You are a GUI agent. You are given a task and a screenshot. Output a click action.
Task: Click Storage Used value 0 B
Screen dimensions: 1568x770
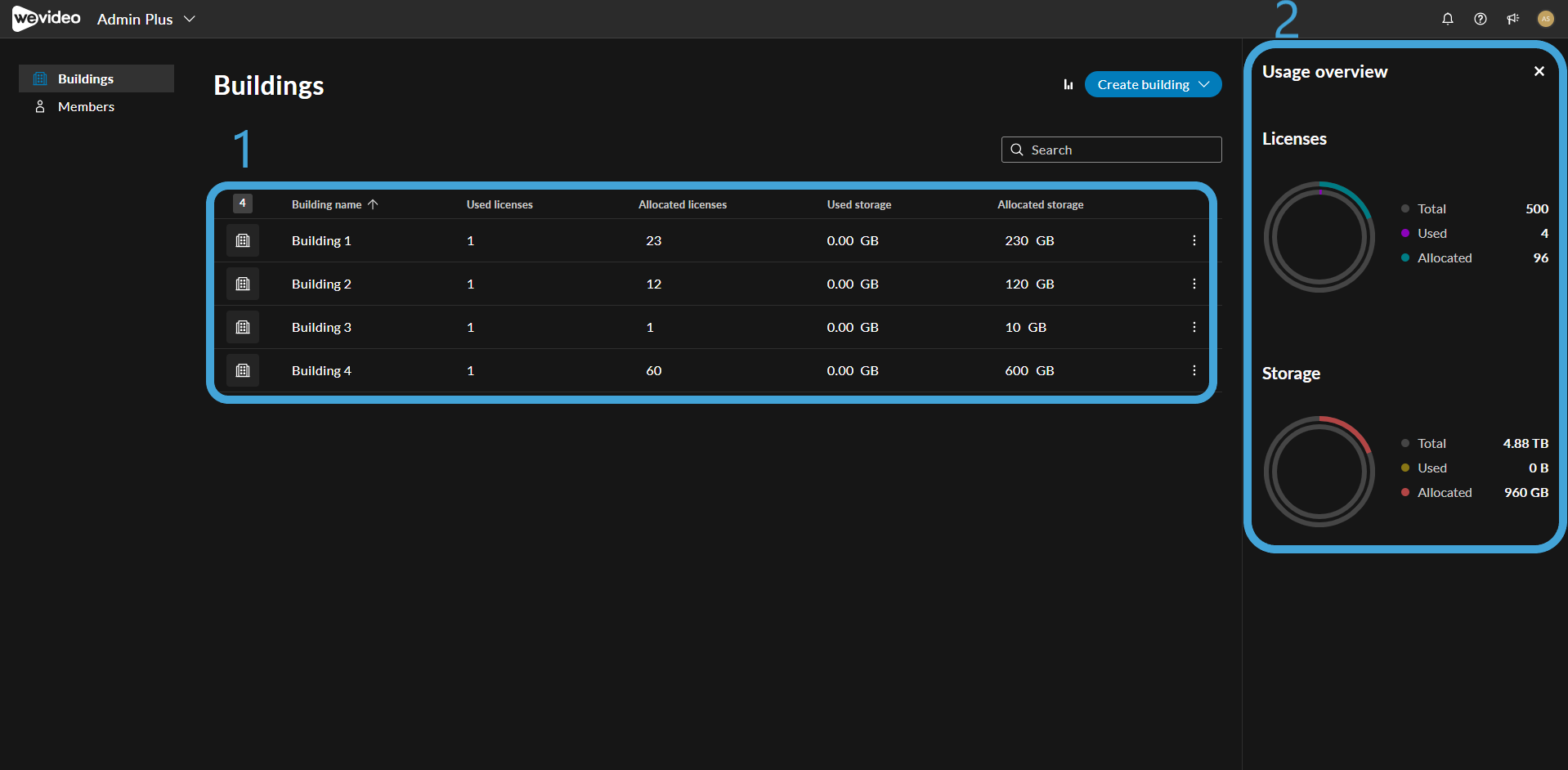pos(1539,468)
